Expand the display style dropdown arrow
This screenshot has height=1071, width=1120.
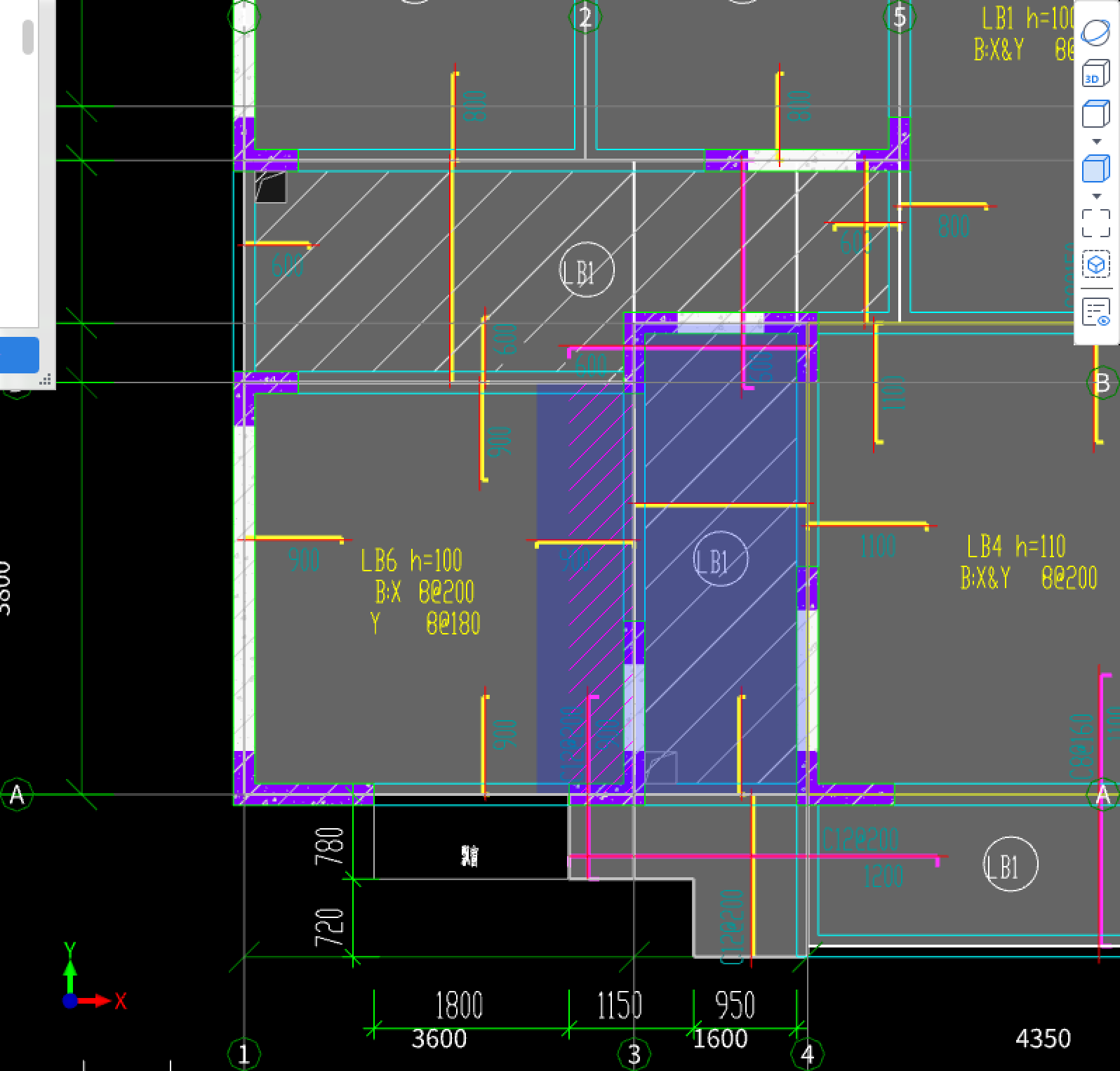click(1097, 197)
